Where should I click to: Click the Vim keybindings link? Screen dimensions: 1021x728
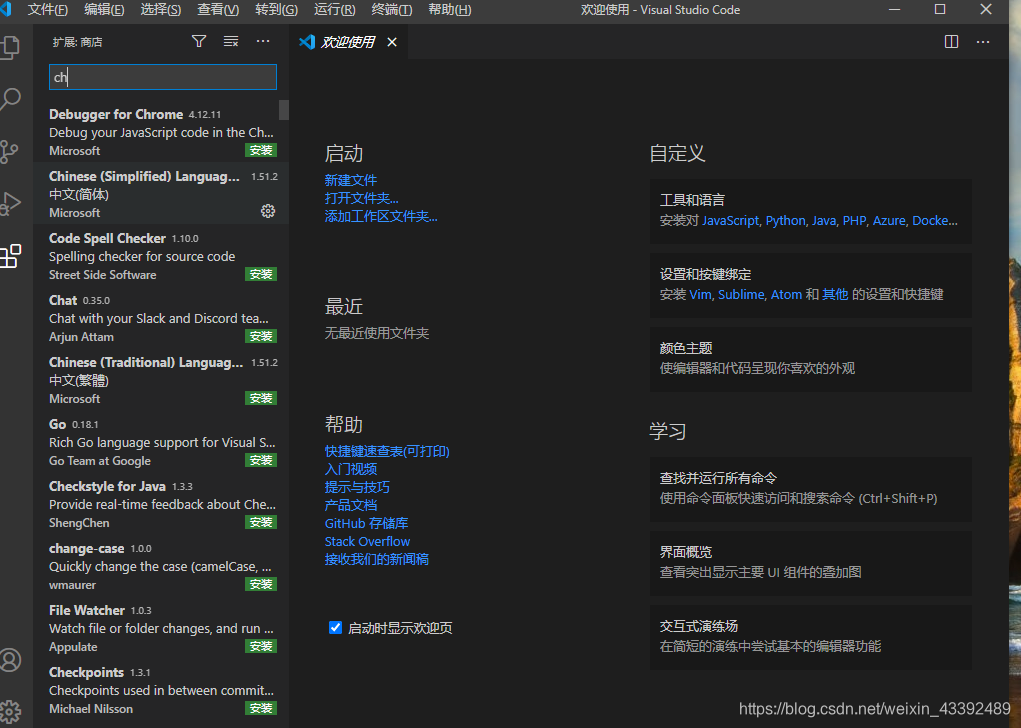(700, 294)
